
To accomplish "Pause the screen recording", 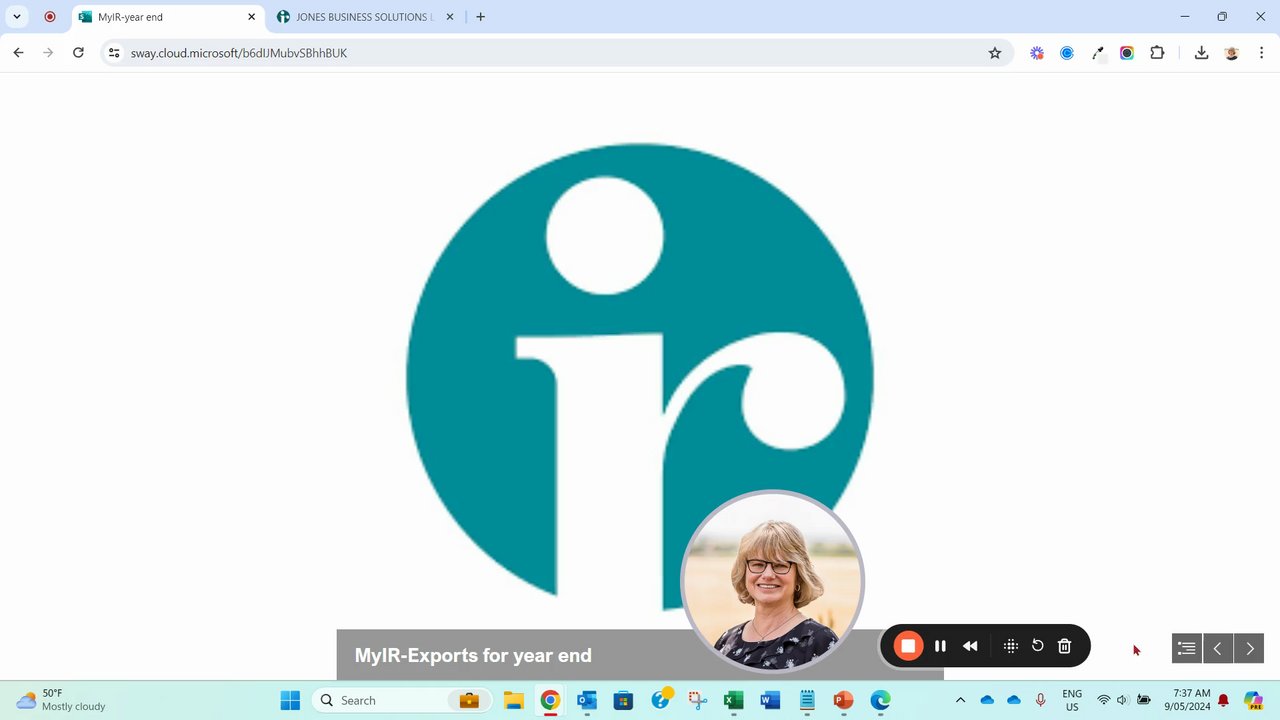I will point(940,646).
